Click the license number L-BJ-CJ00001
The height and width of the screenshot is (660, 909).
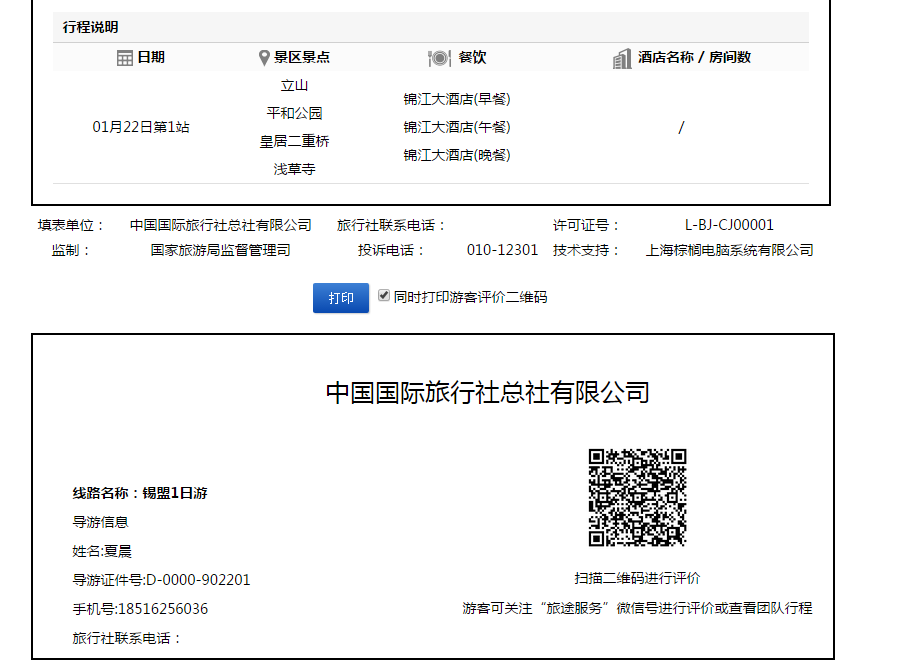point(729,225)
